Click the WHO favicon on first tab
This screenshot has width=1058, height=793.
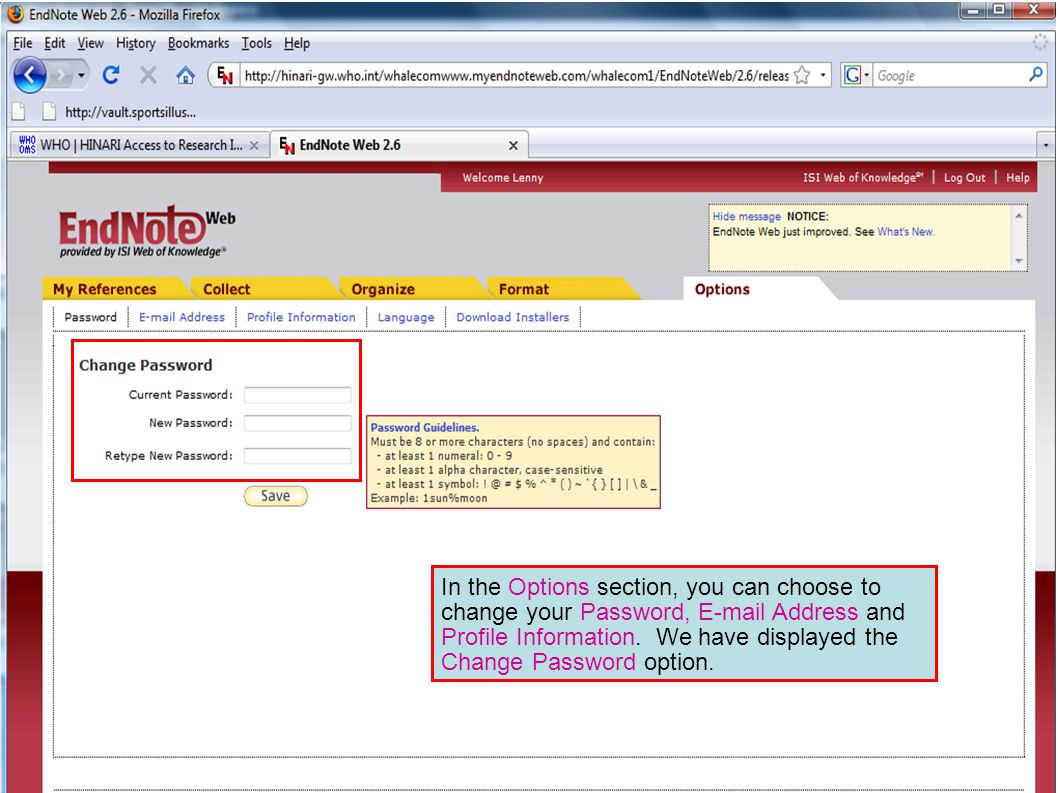coord(27,145)
